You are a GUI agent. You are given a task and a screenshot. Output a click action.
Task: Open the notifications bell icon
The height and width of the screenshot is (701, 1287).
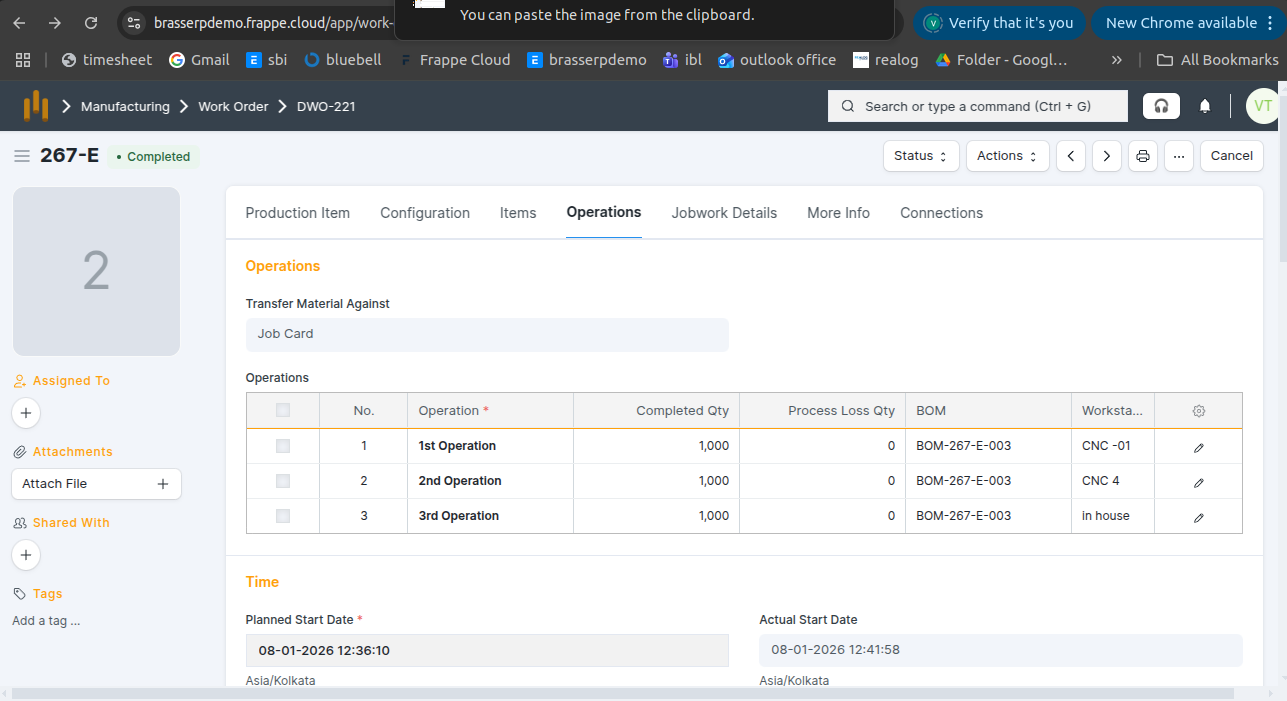(x=1205, y=106)
